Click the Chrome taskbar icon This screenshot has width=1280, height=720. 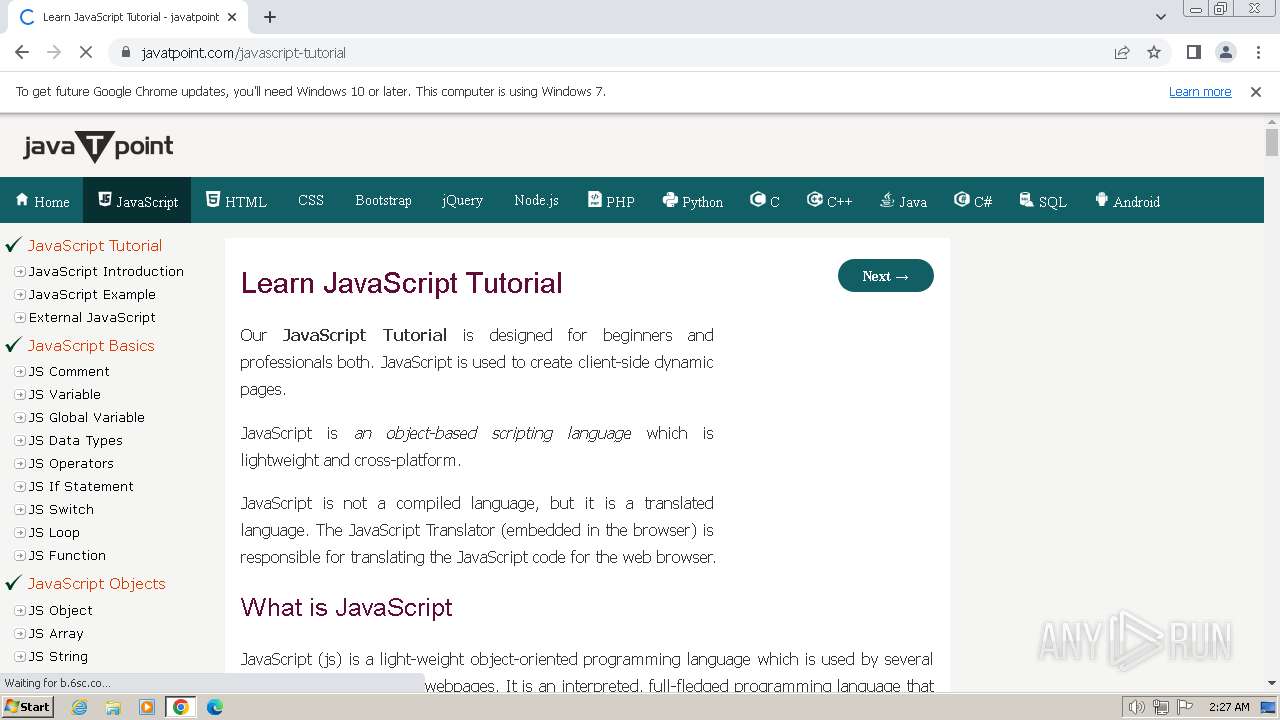(181, 707)
